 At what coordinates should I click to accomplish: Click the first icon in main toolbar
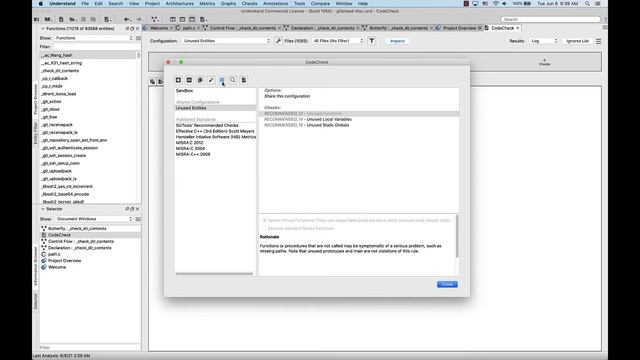click(x=37, y=19)
